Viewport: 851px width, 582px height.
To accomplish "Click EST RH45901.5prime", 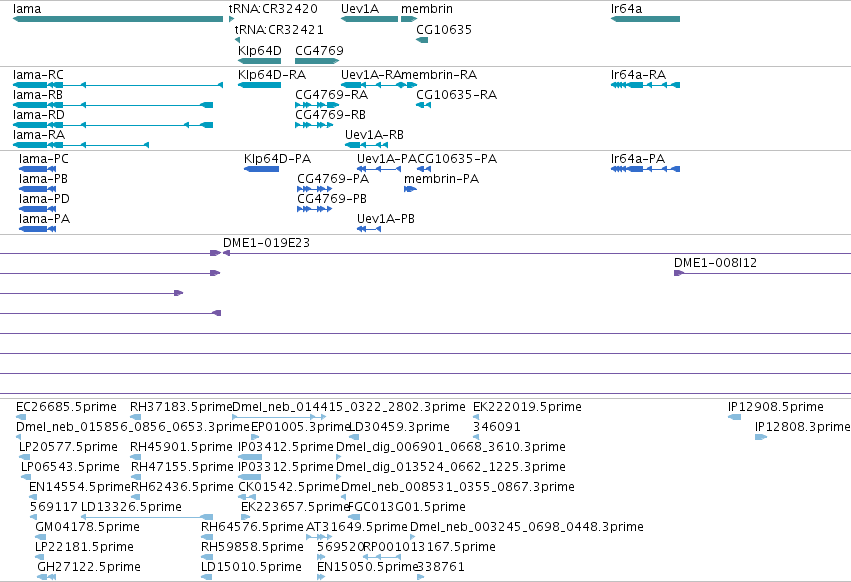I will (x=181, y=447).
